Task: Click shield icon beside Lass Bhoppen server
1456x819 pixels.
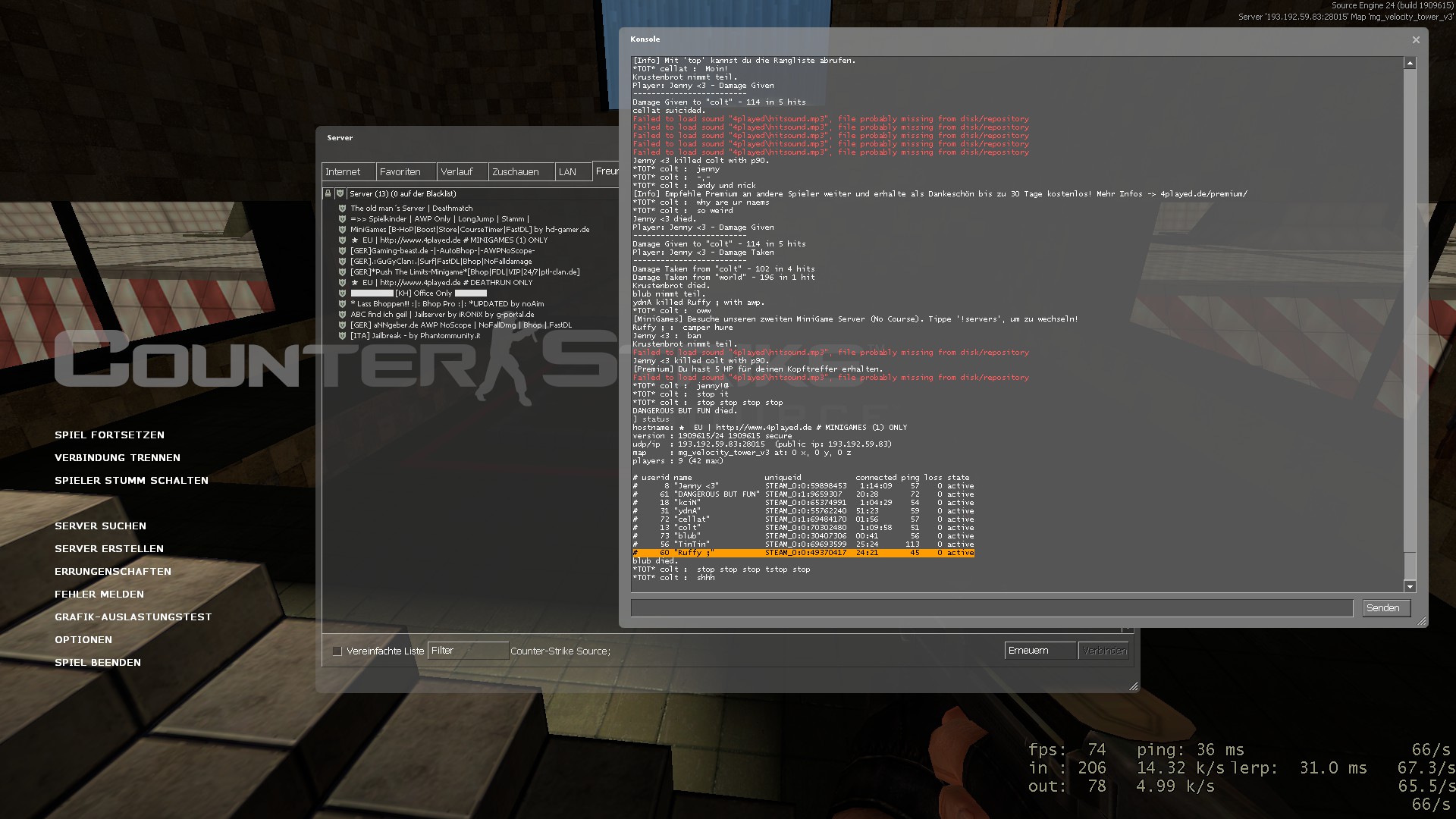Action: click(342, 304)
